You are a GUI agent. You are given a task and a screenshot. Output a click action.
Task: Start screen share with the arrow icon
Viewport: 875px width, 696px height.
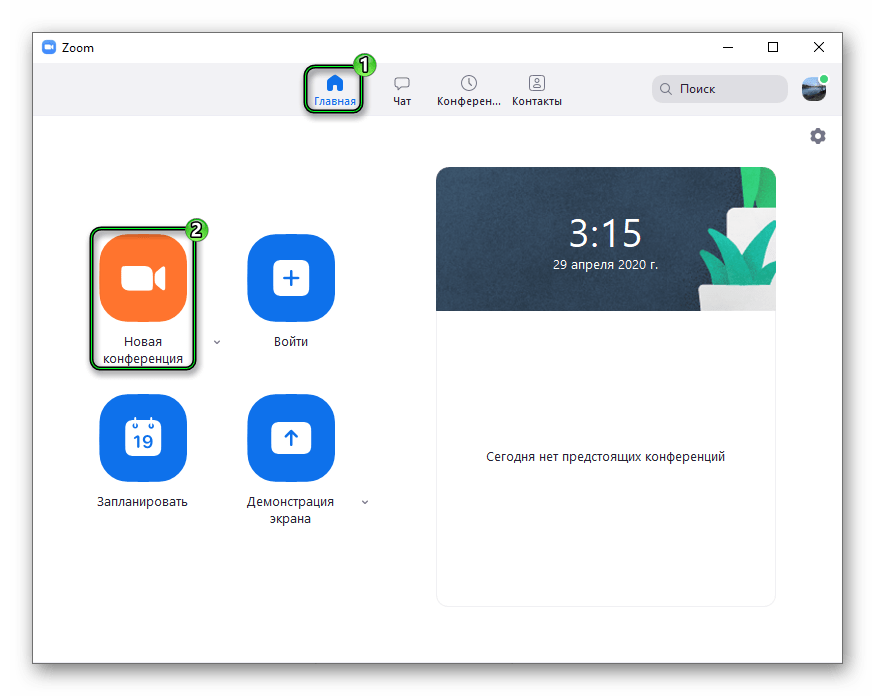[x=291, y=438]
